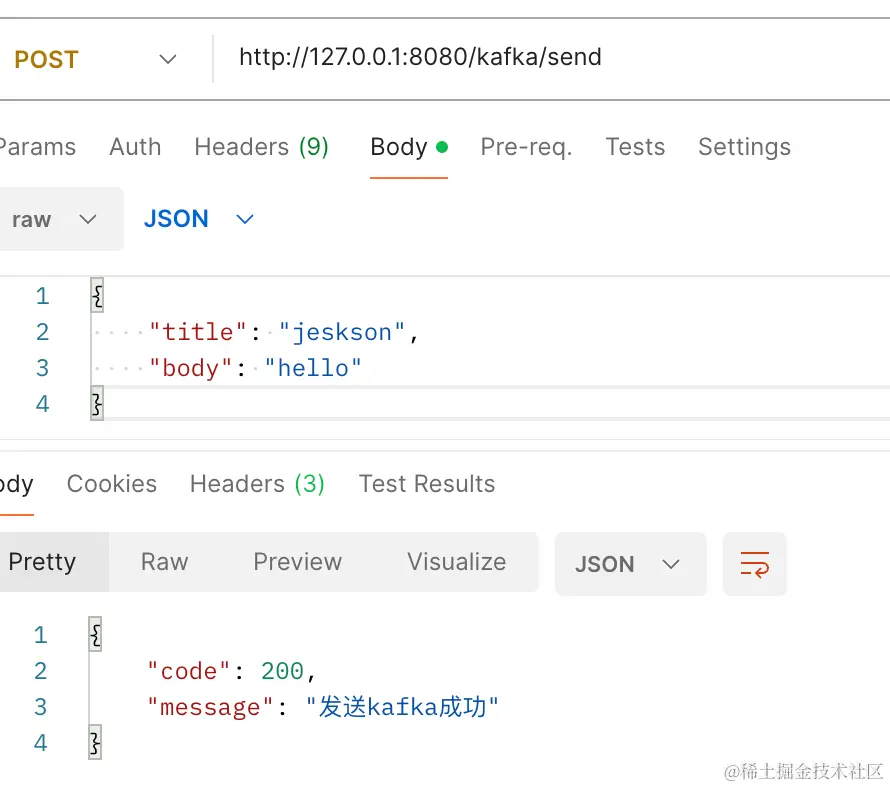890x788 pixels.
Task: Click the 200 value in response
Action: [282, 671]
